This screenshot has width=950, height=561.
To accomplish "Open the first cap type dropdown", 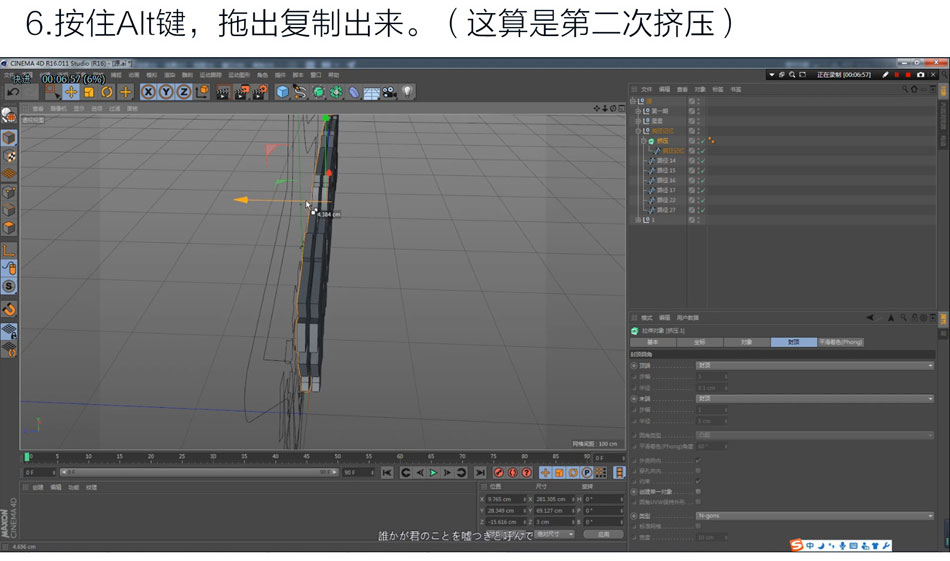I will (814, 365).
